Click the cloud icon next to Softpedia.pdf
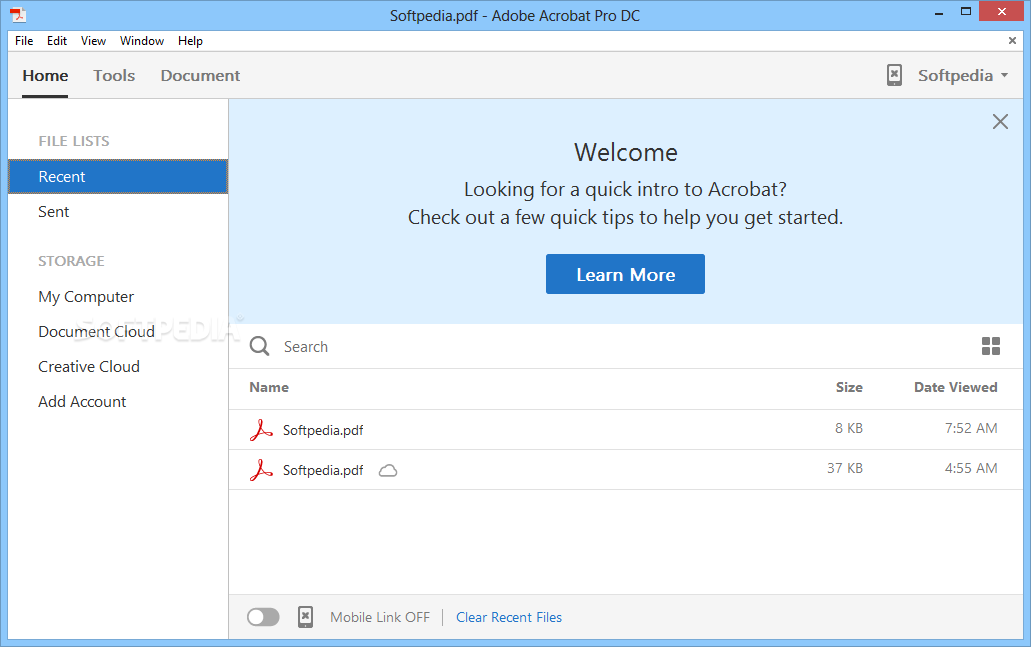The height and width of the screenshot is (647, 1031). point(388,470)
